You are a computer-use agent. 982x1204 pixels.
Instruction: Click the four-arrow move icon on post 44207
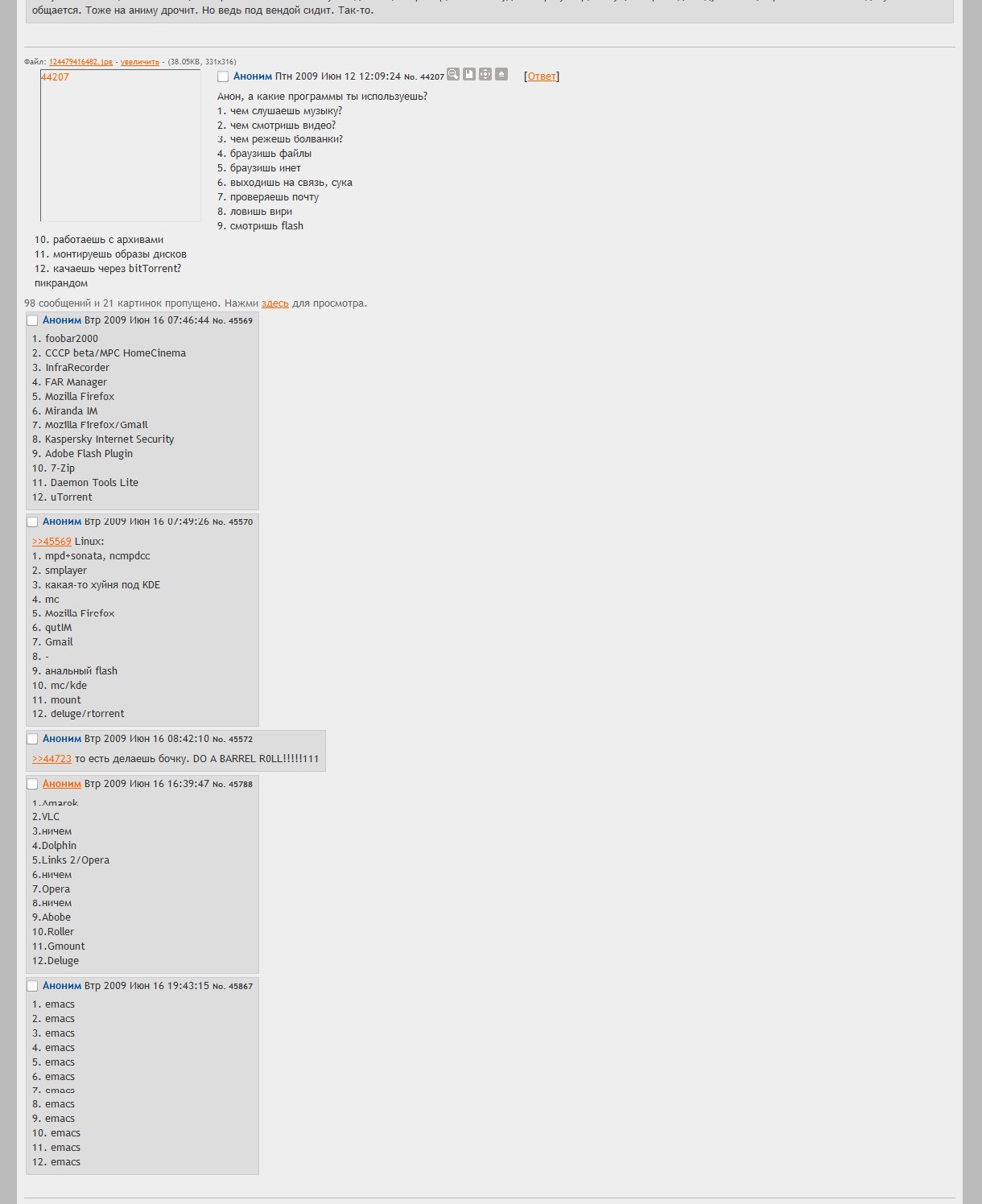(485, 74)
